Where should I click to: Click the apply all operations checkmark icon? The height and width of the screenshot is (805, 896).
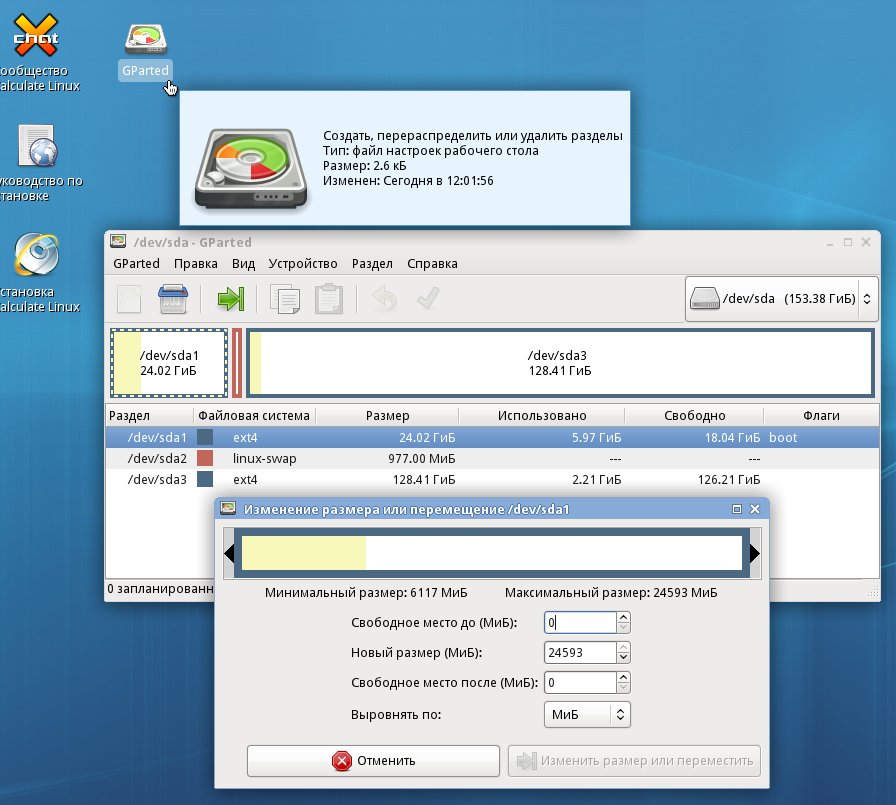[428, 298]
